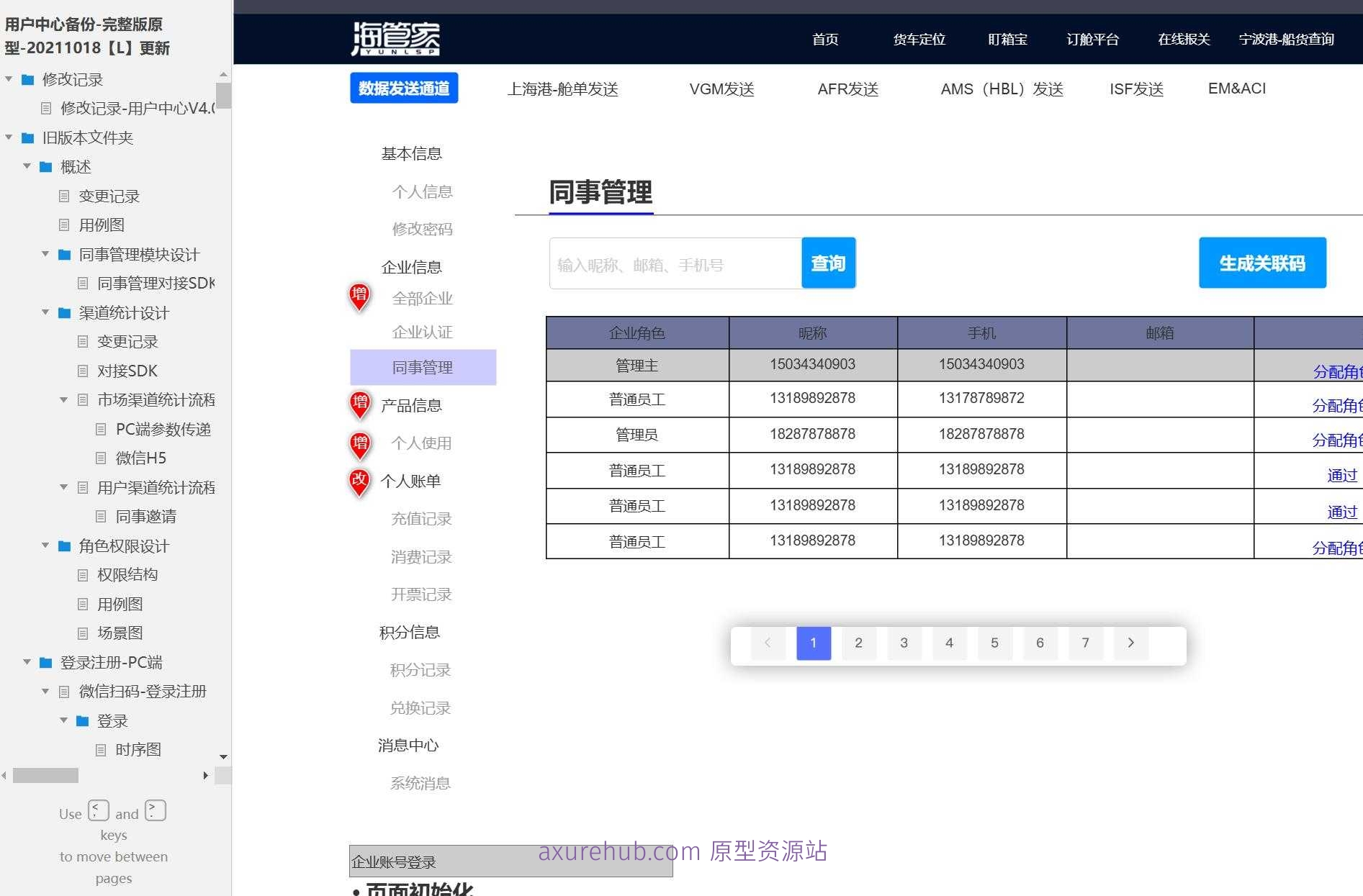Click the previous key icon in hint

pyautogui.click(x=99, y=810)
